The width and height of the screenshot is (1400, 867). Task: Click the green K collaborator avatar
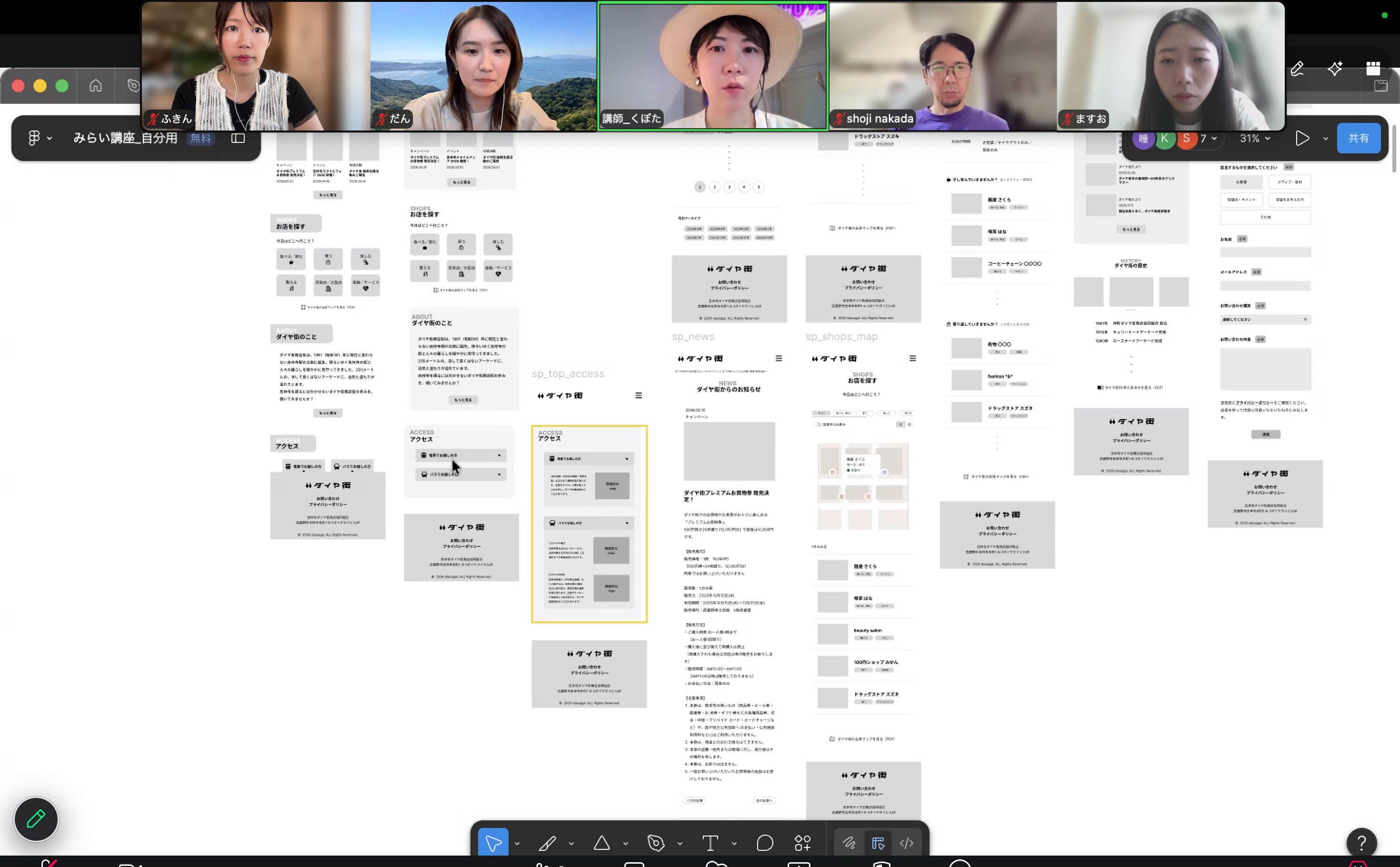[x=1164, y=138]
